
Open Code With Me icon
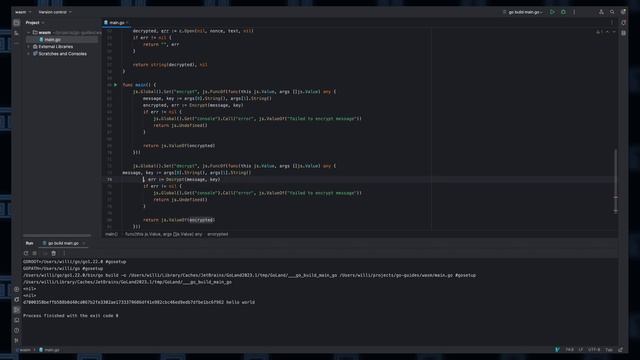pyautogui.click(x=601, y=12)
